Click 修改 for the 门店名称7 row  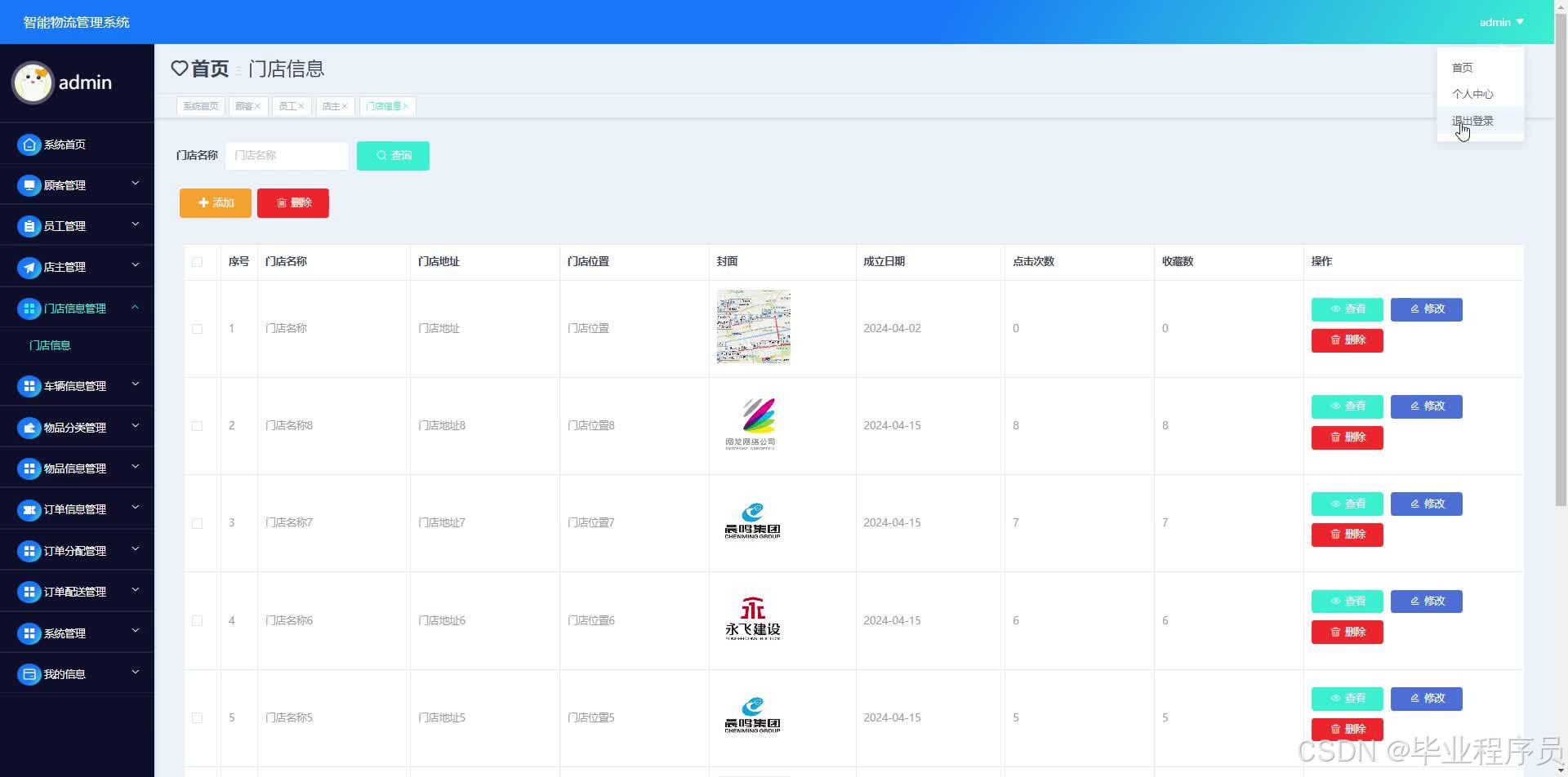coord(1427,504)
